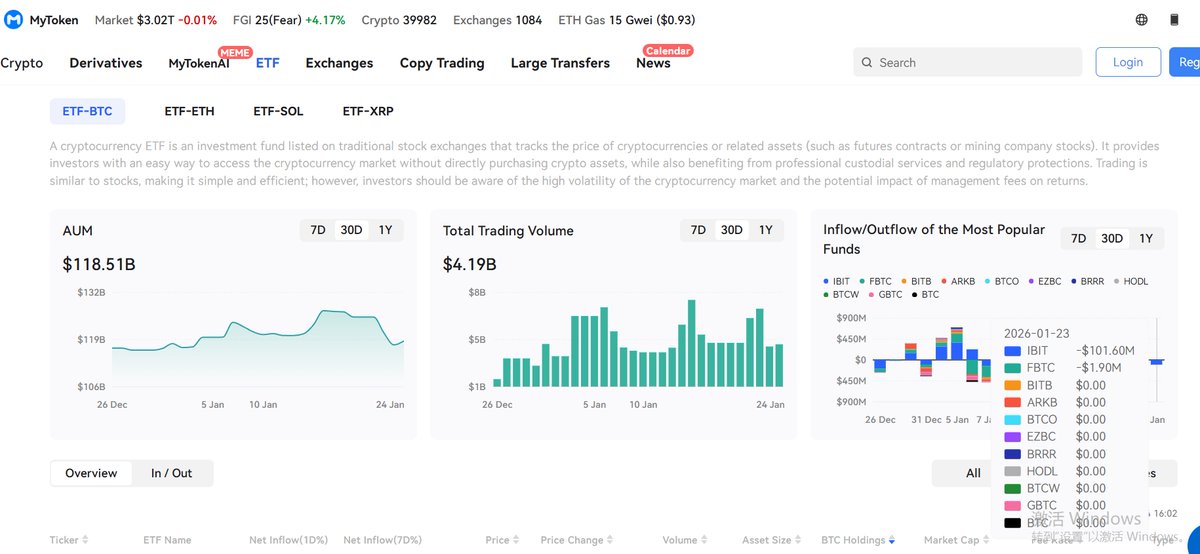The image size is (1200, 554).
Task: Focus the Search input field
Action: (x=968, y=62)
